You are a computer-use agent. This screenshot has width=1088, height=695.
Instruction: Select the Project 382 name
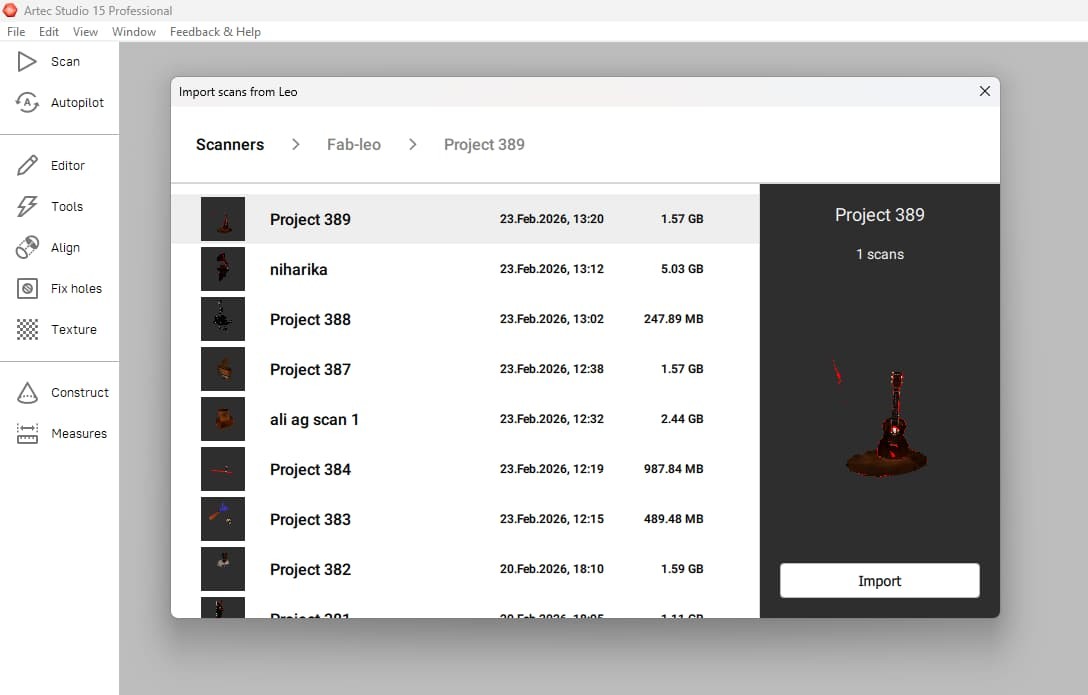[x=310, y=569]
